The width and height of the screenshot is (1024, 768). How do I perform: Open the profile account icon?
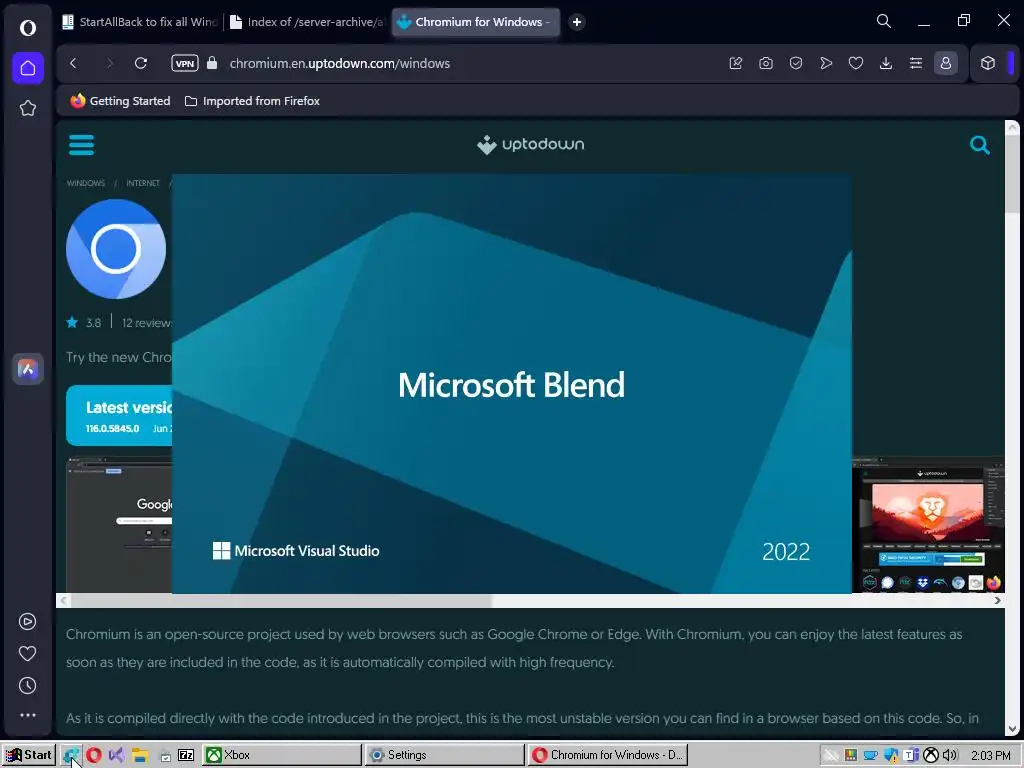coord(946,63)
